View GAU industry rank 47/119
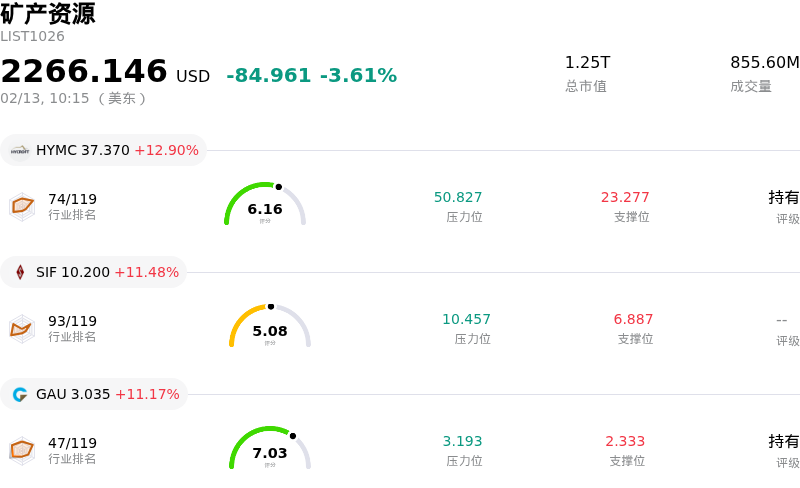 (72, 450)
